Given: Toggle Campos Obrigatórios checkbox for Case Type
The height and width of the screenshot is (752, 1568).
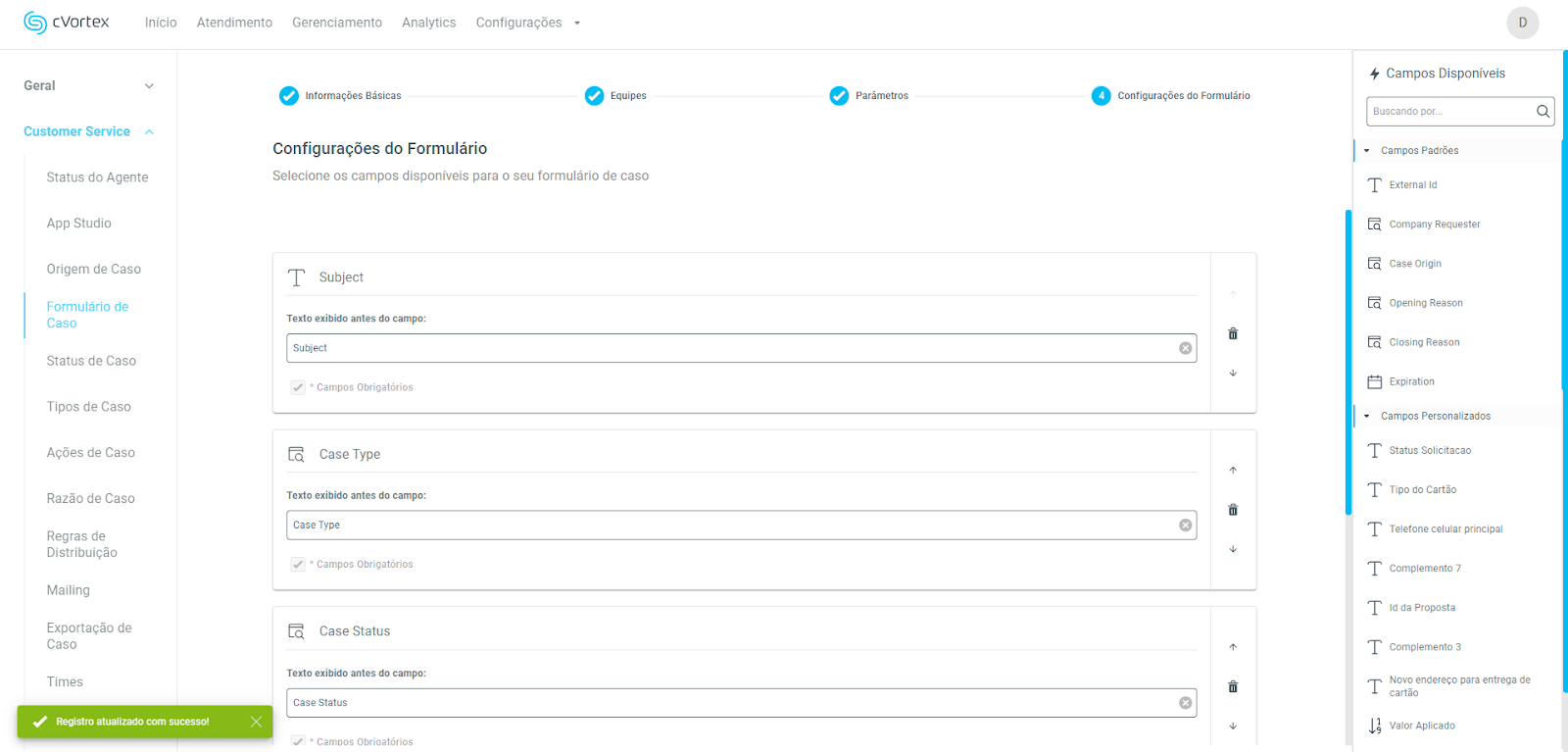Looking at the screenshot, I should [298, 564].
